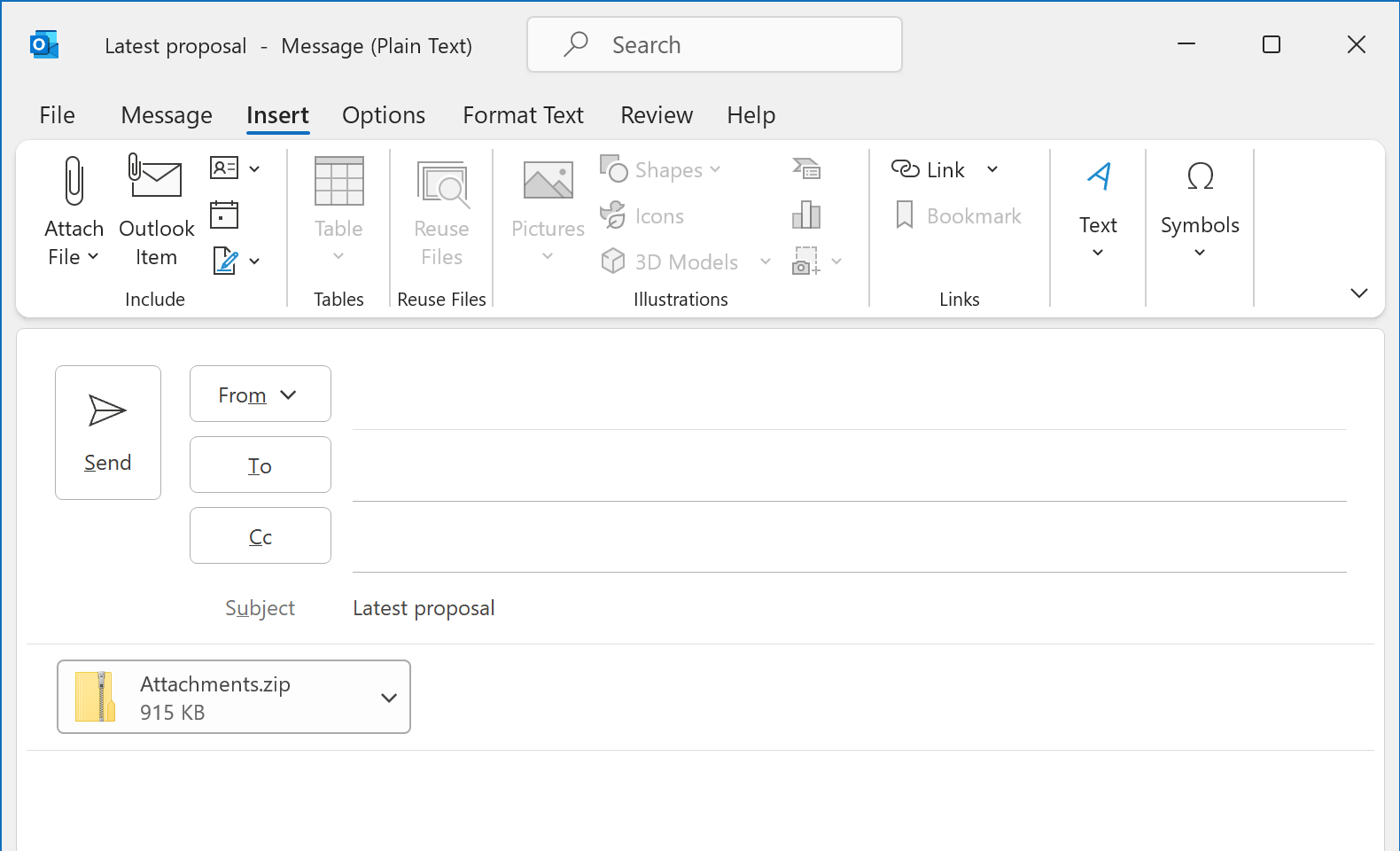Expand the Business Card dropdown arrow
1400x851 pixels.
point(254,168)
